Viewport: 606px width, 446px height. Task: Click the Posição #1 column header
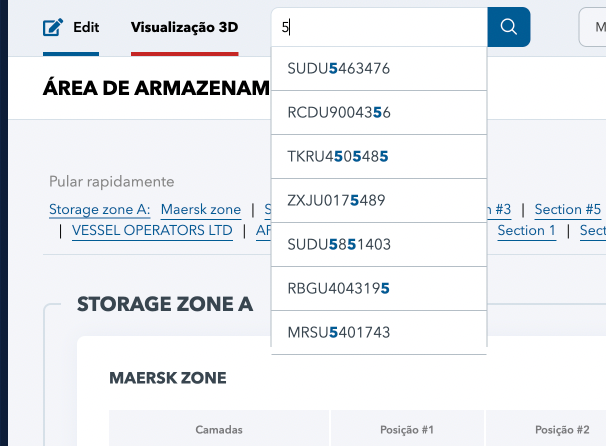click(x=407, y=430)
